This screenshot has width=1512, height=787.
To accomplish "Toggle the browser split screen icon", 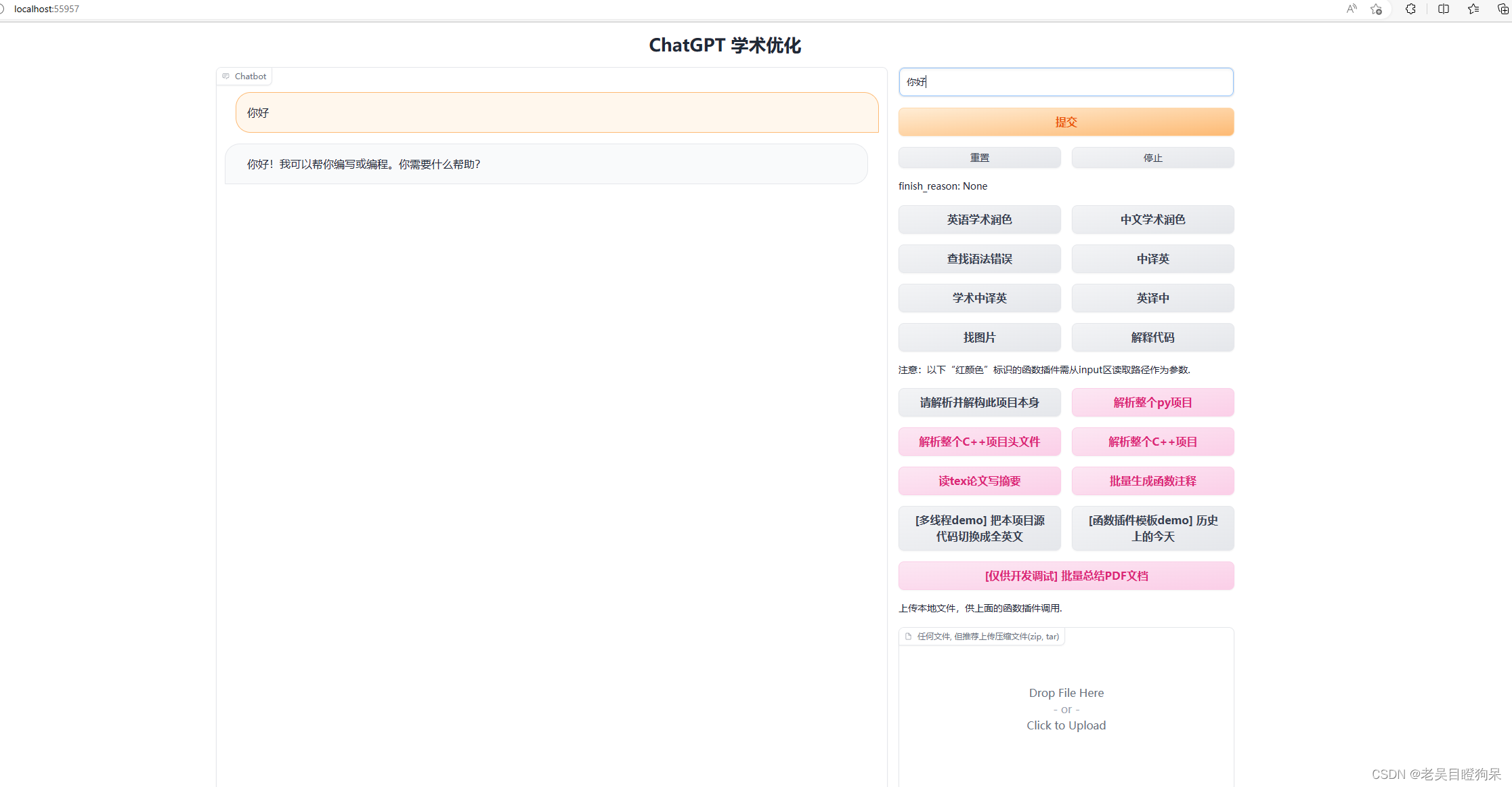I will [1444, 9].
